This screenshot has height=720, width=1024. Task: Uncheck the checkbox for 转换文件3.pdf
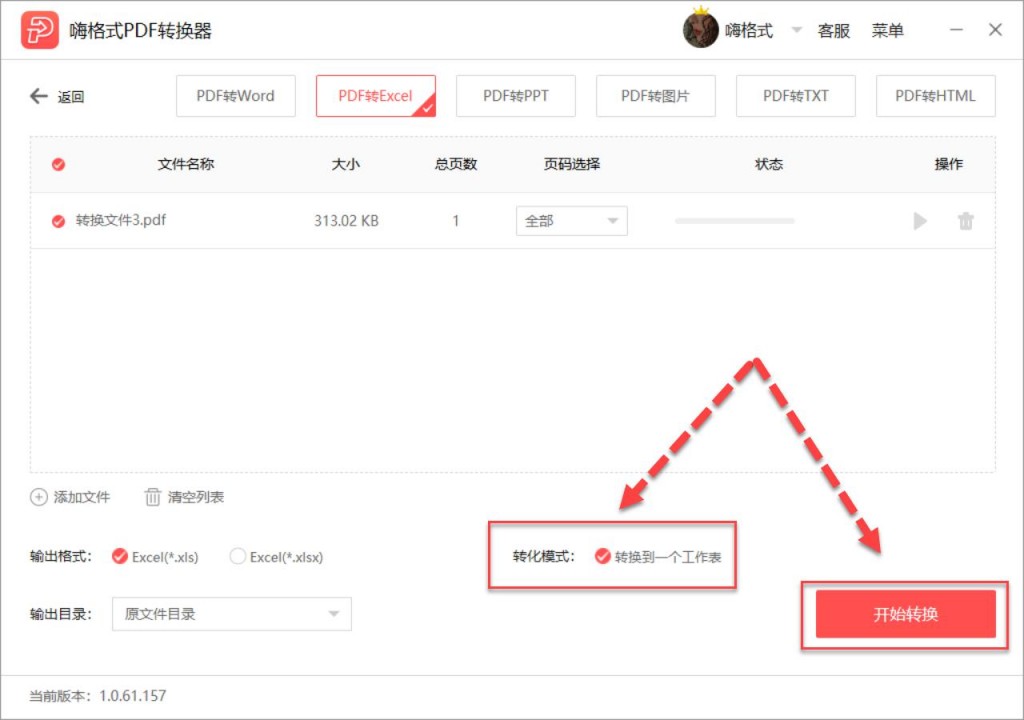click(58, 221)
